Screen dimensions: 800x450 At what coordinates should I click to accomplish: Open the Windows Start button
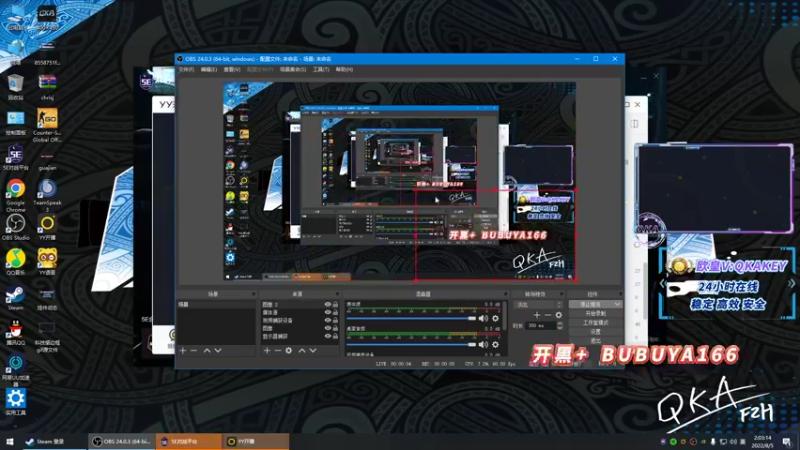pyautogui.click(x=10, y=441)
